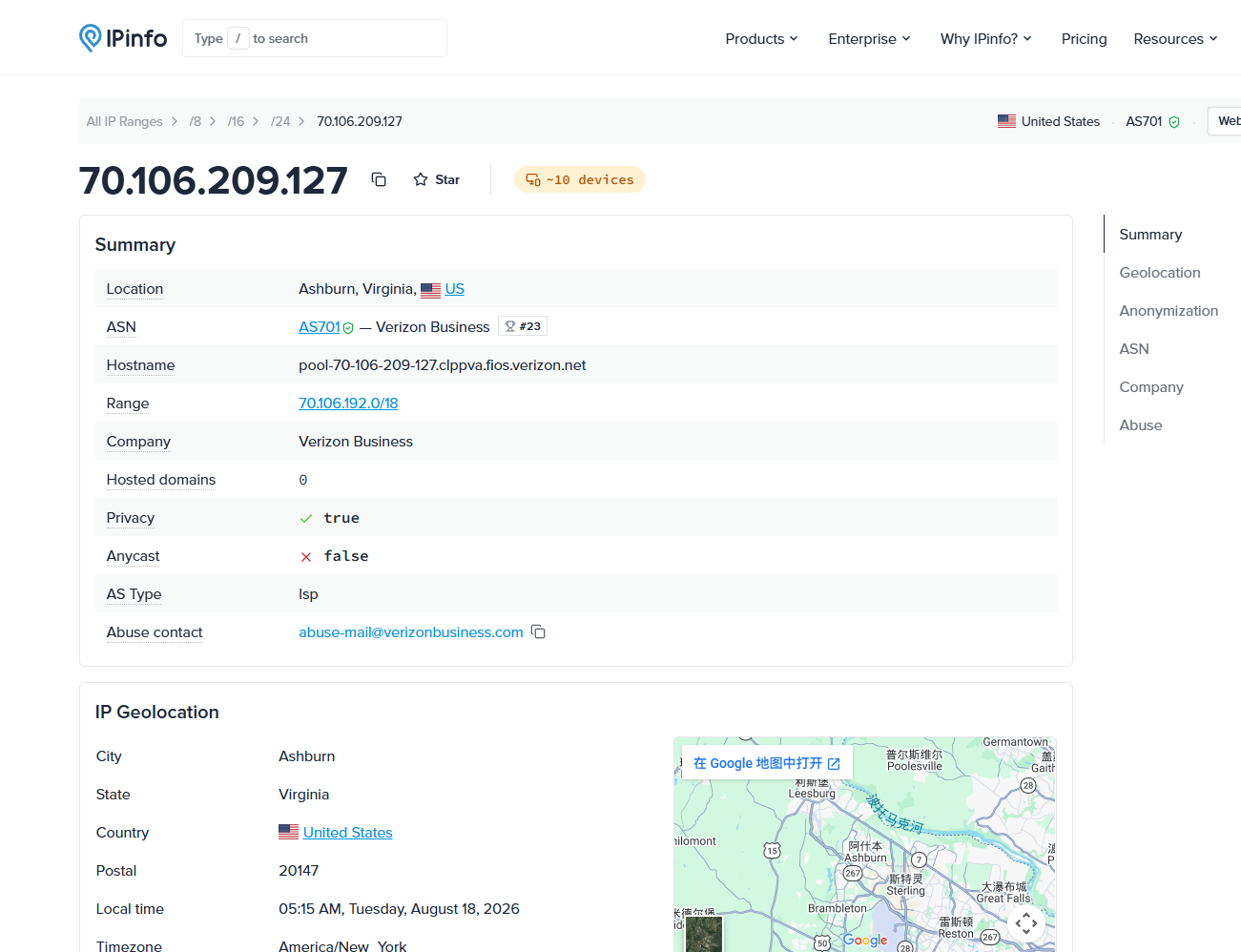Jump to Summary section in sidebar
Image resolution: width=1241 pixels, height=952 pixels.
1150,235
